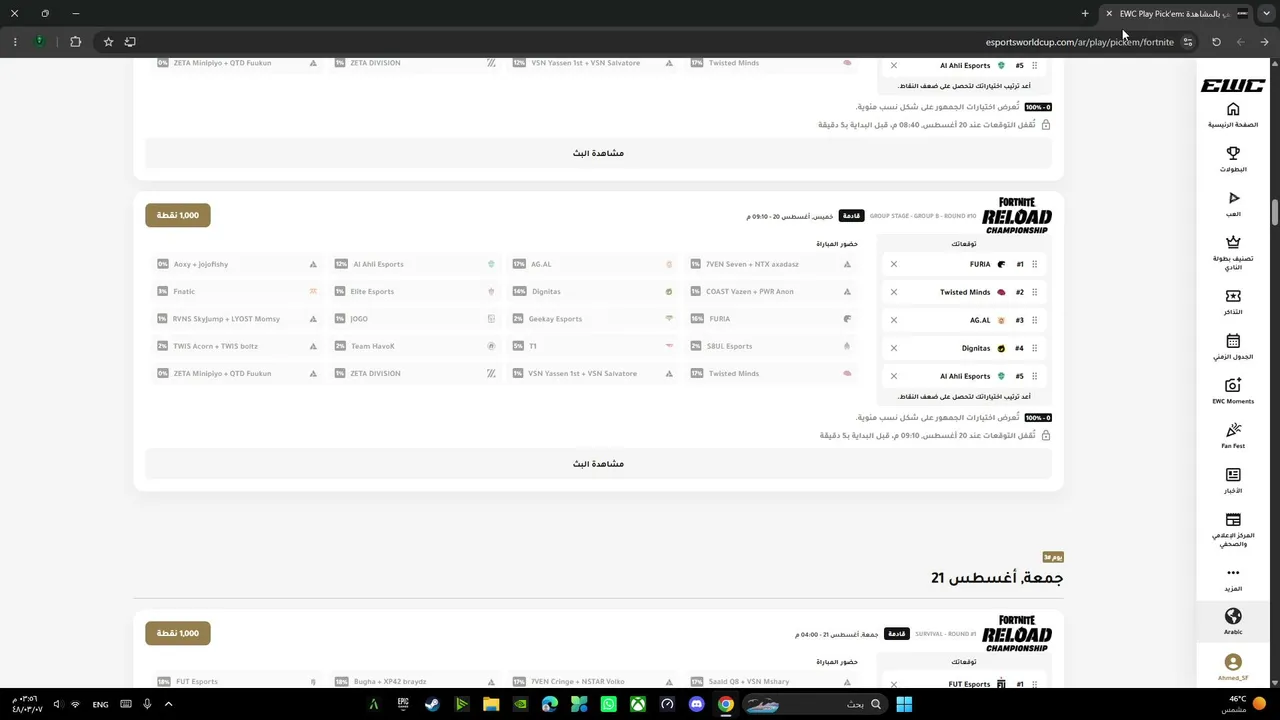
Task: Select team JOGO from the list
Action: [x=415, y=319]
